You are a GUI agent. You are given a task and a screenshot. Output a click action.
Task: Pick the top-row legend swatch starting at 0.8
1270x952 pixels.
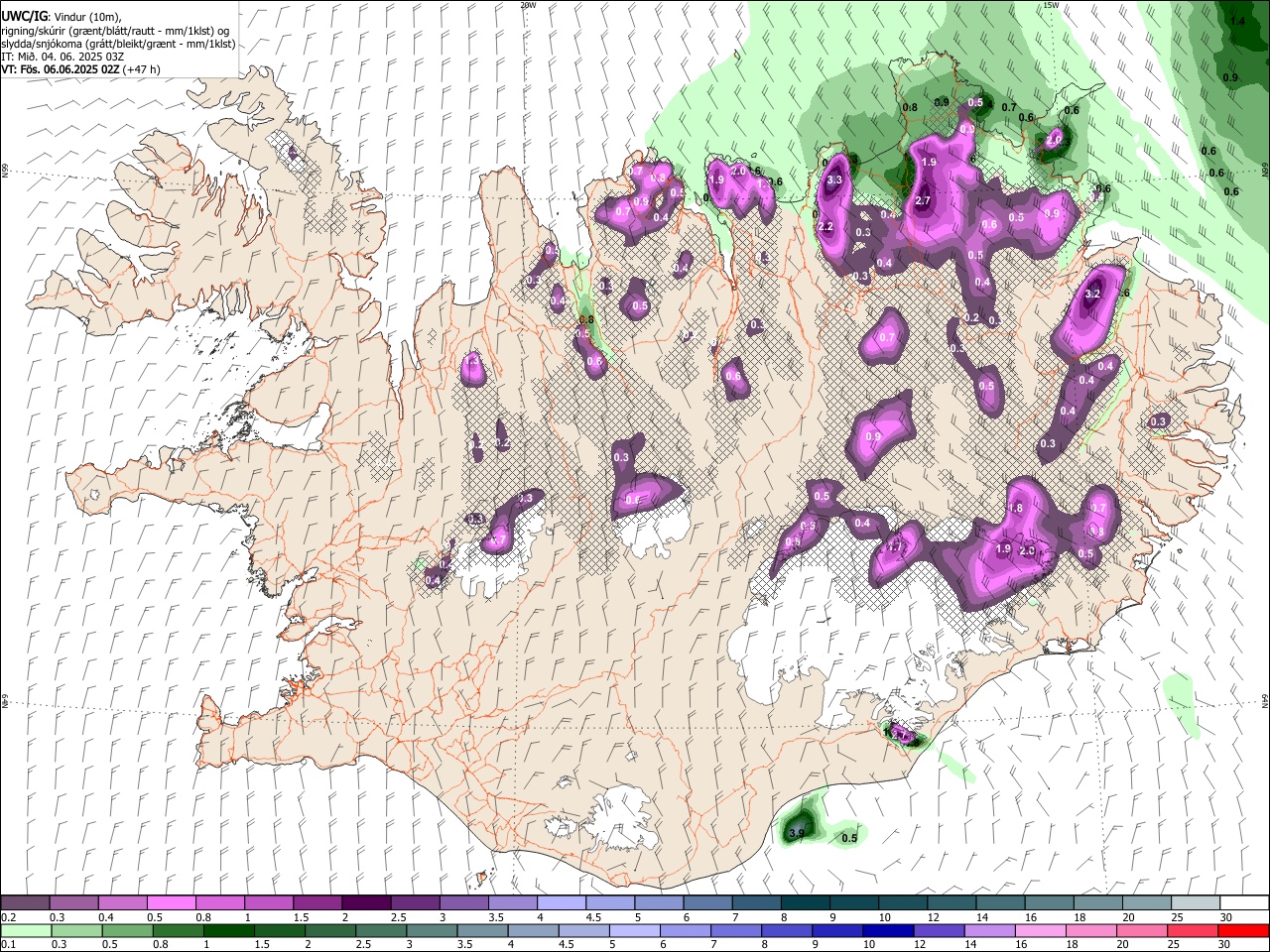[x=220, y=903]
